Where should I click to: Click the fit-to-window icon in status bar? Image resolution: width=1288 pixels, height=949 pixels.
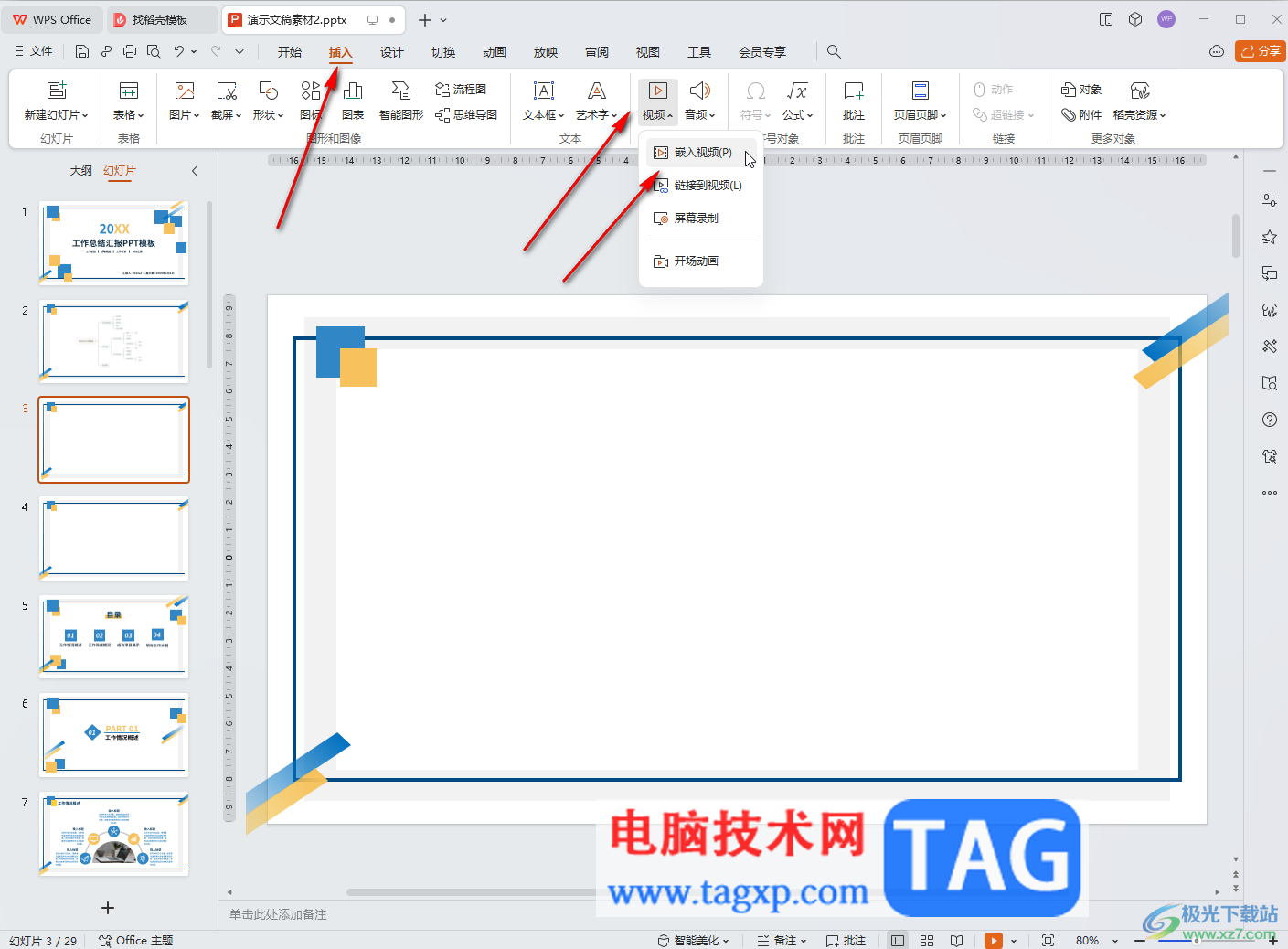click(x=1048, y=940)
